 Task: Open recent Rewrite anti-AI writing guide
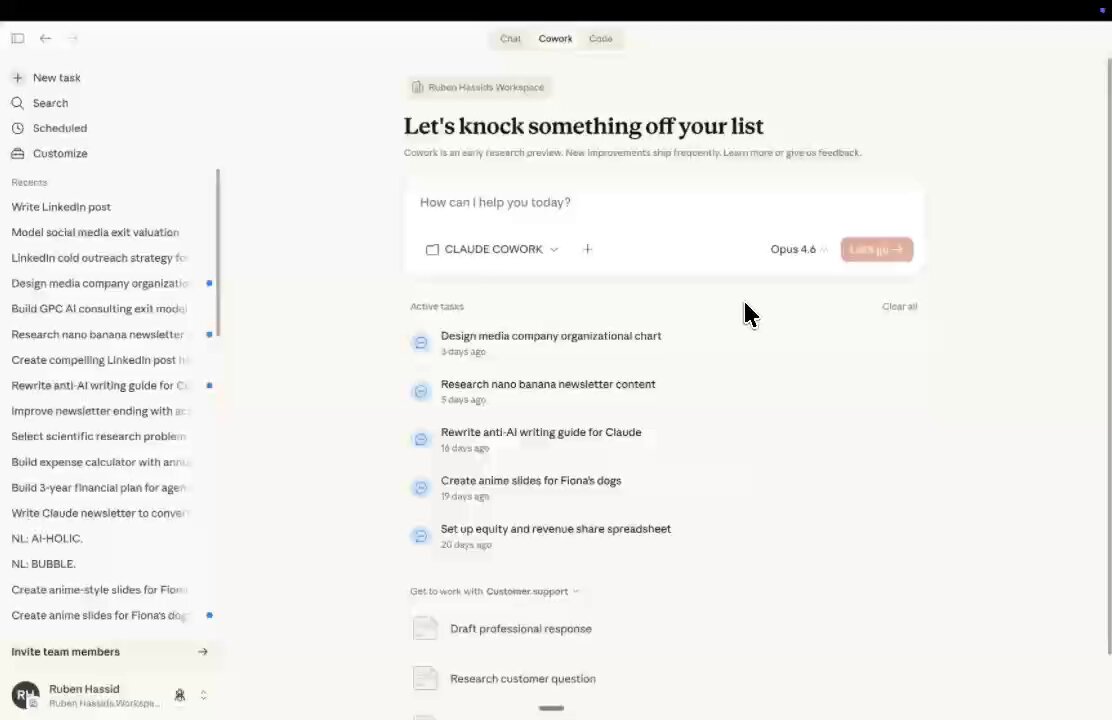pyautogui.click(x=99, y=385)
